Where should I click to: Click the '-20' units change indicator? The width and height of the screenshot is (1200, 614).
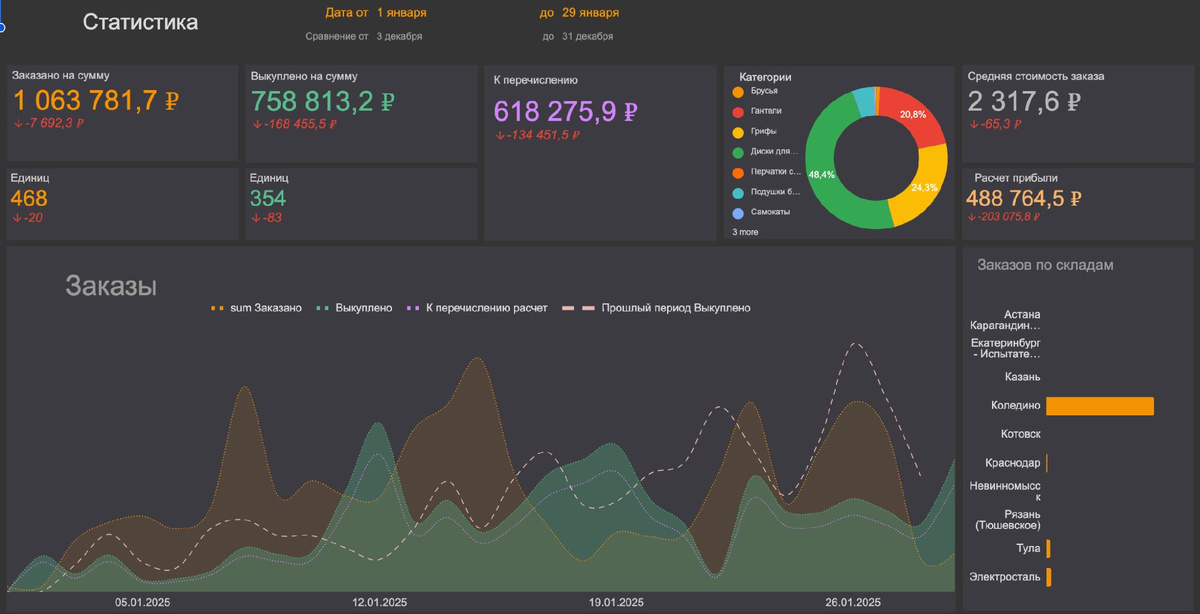click(28, 217)
